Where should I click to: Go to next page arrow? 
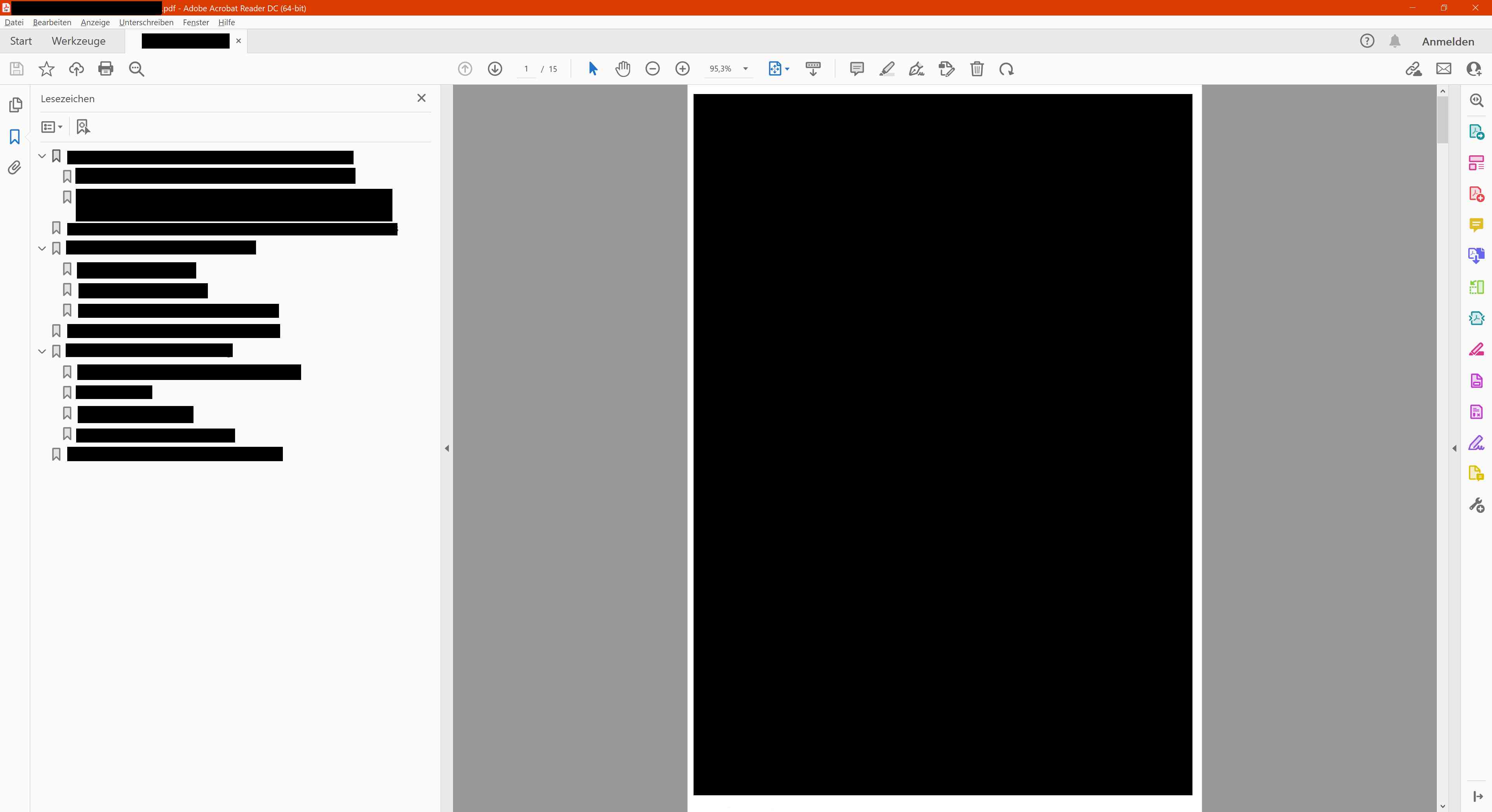coord(495,69)
